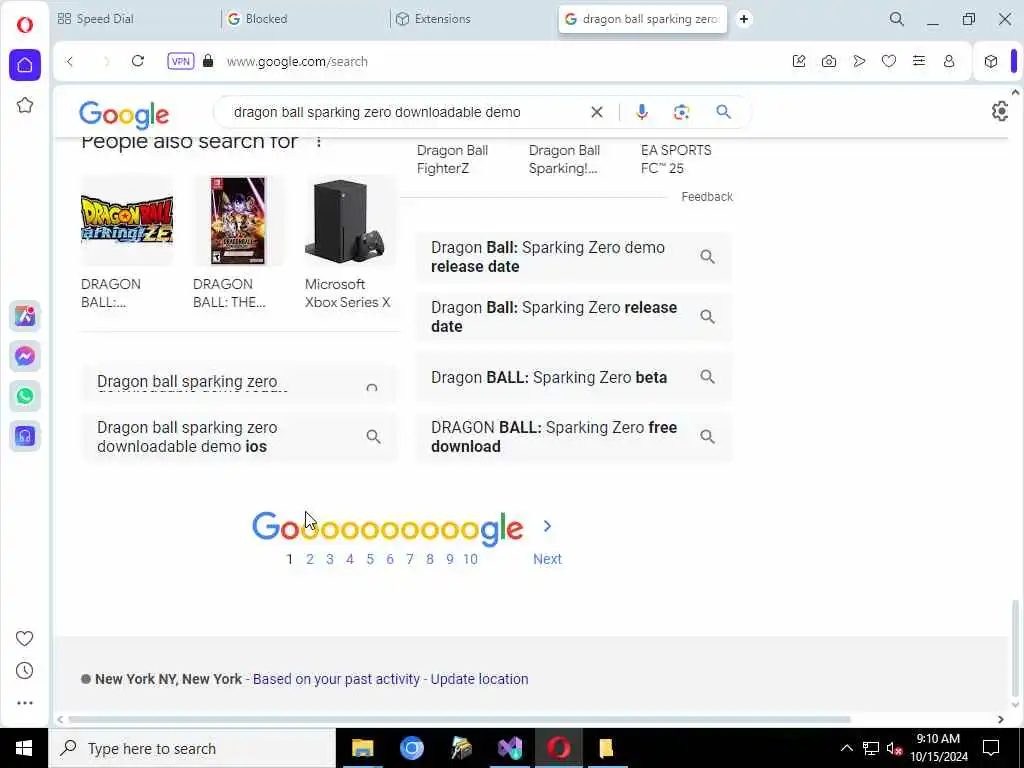Click the address bar URL

click(297, 61)
